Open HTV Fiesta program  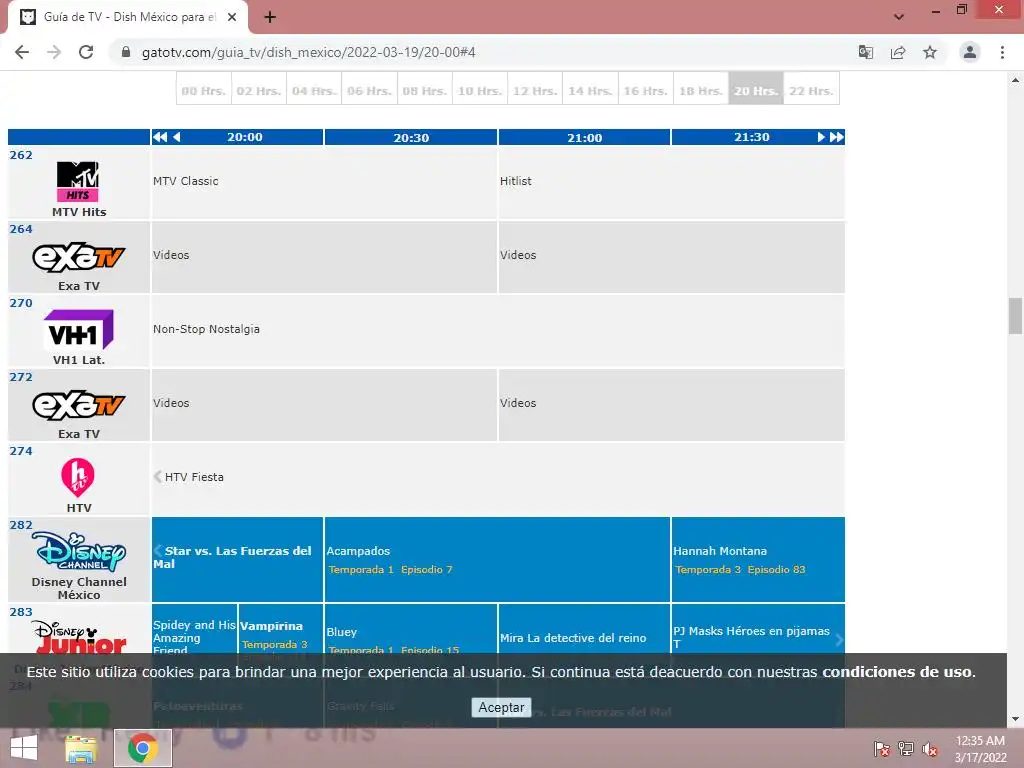coord(194,477)
